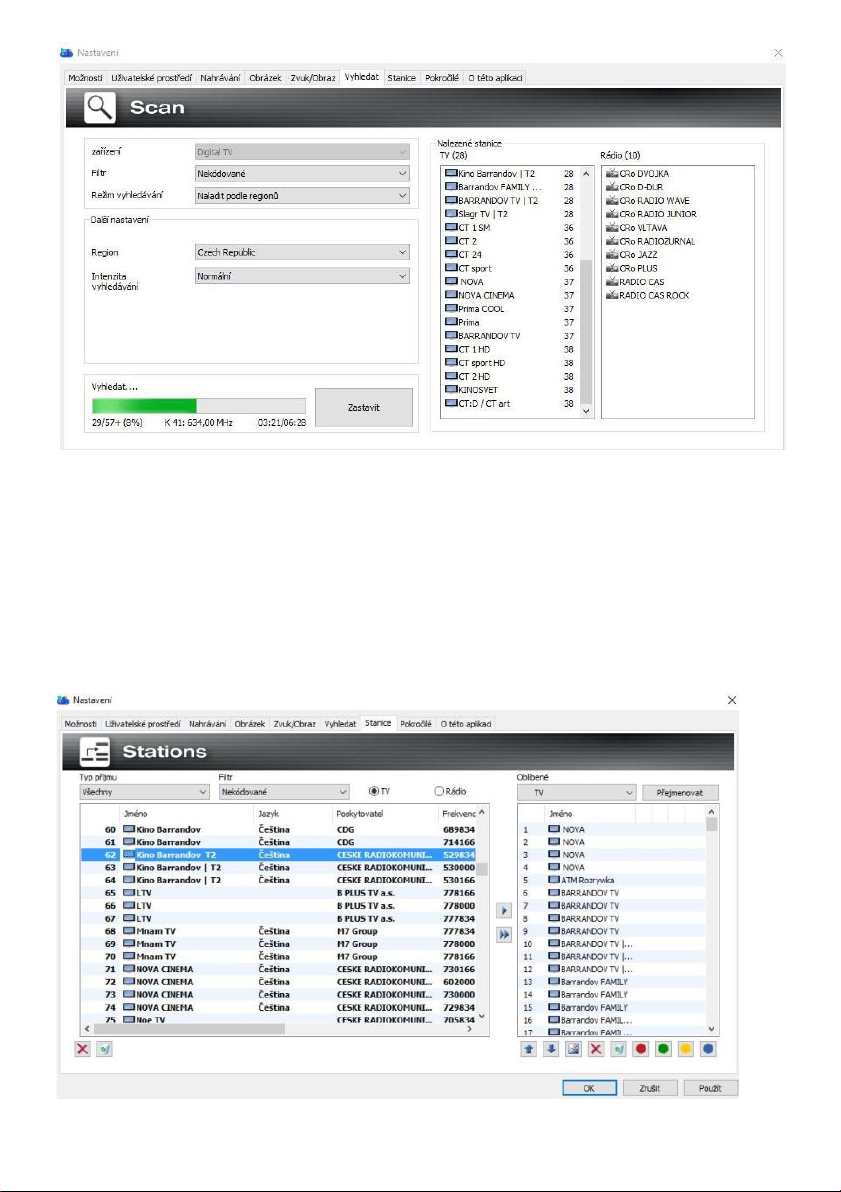Click app icon in Stations window title bar

point(63,699)
